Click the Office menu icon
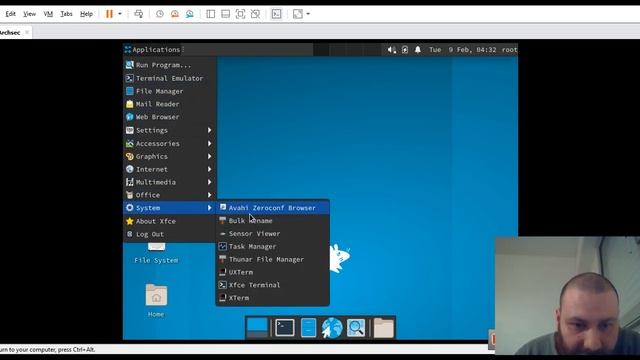Image resolution: width=640 pixels, height=360 pixels. coord(130,195)
